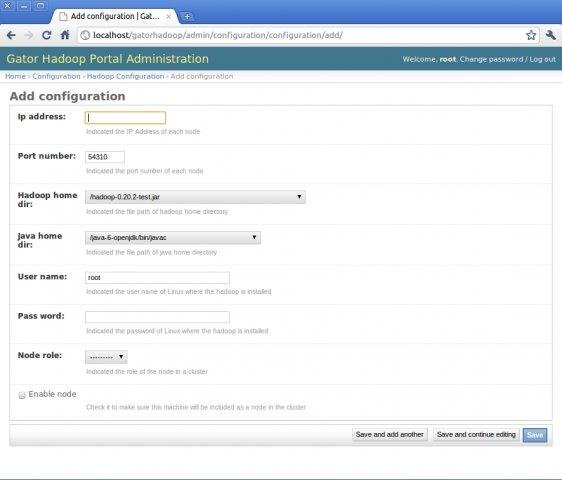Open the Configuration breadcrumb link

click(56, 76)
